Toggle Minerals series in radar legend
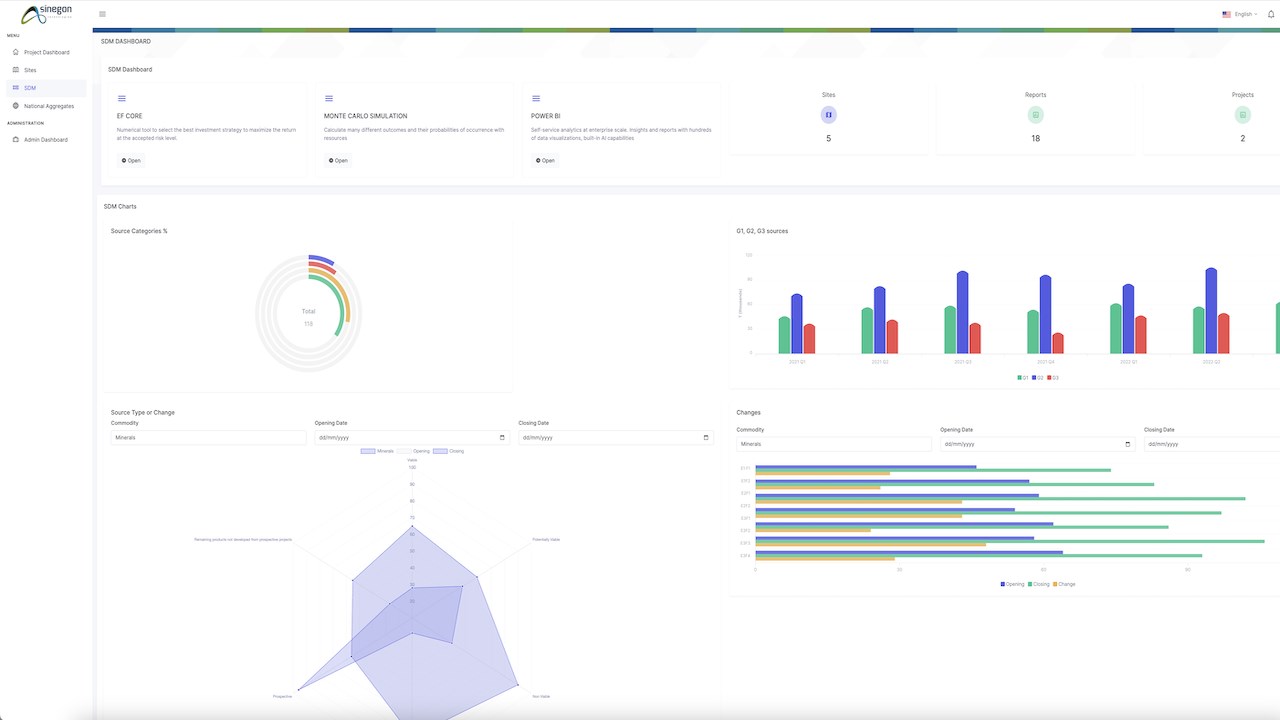Screen dimensions: 1280x720 pos(377,451)
